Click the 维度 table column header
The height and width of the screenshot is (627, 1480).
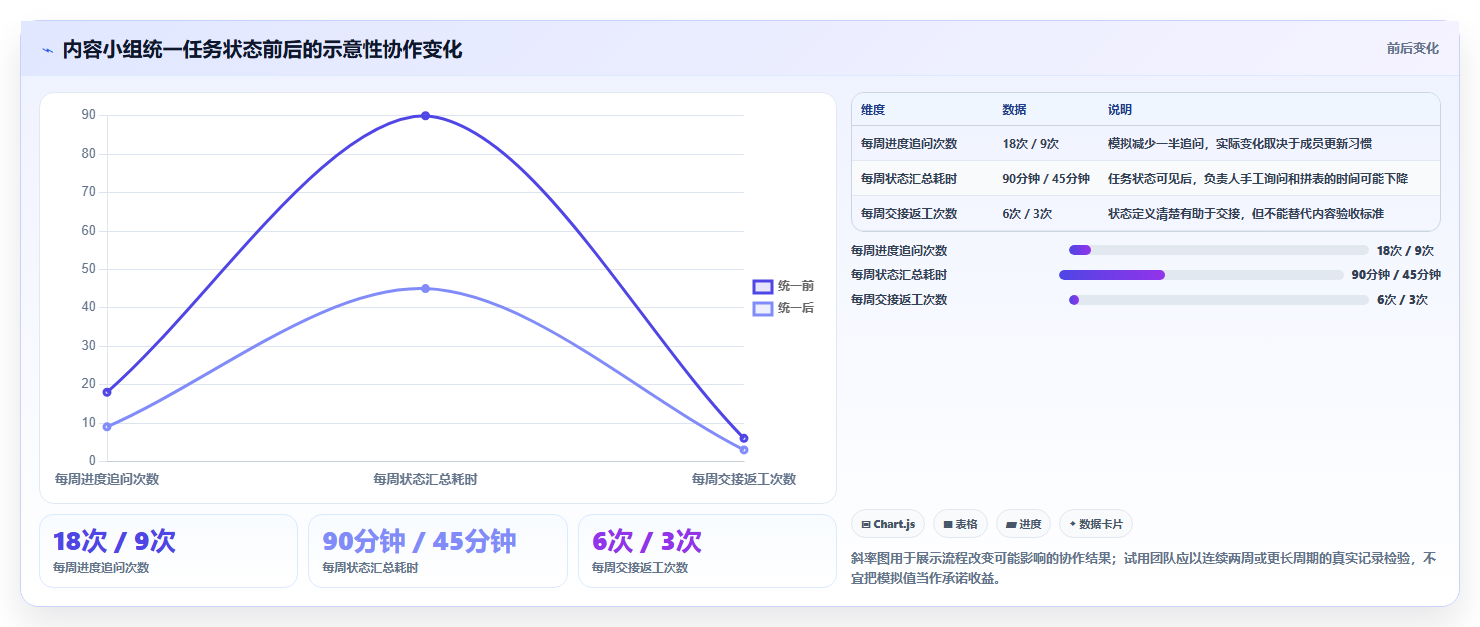(873, 110)
